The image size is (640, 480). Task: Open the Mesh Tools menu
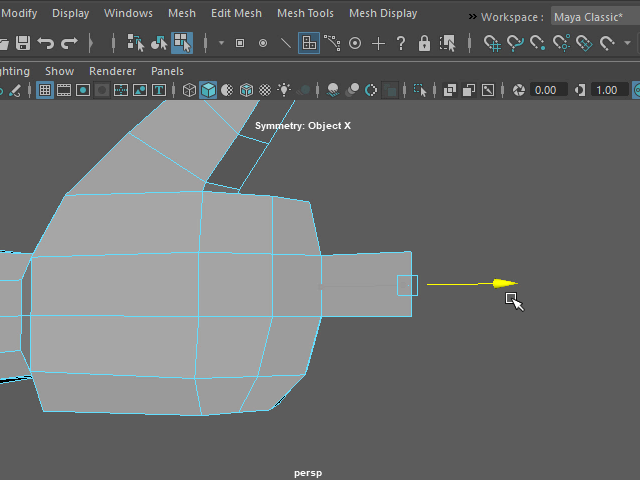tap(305, 14)
